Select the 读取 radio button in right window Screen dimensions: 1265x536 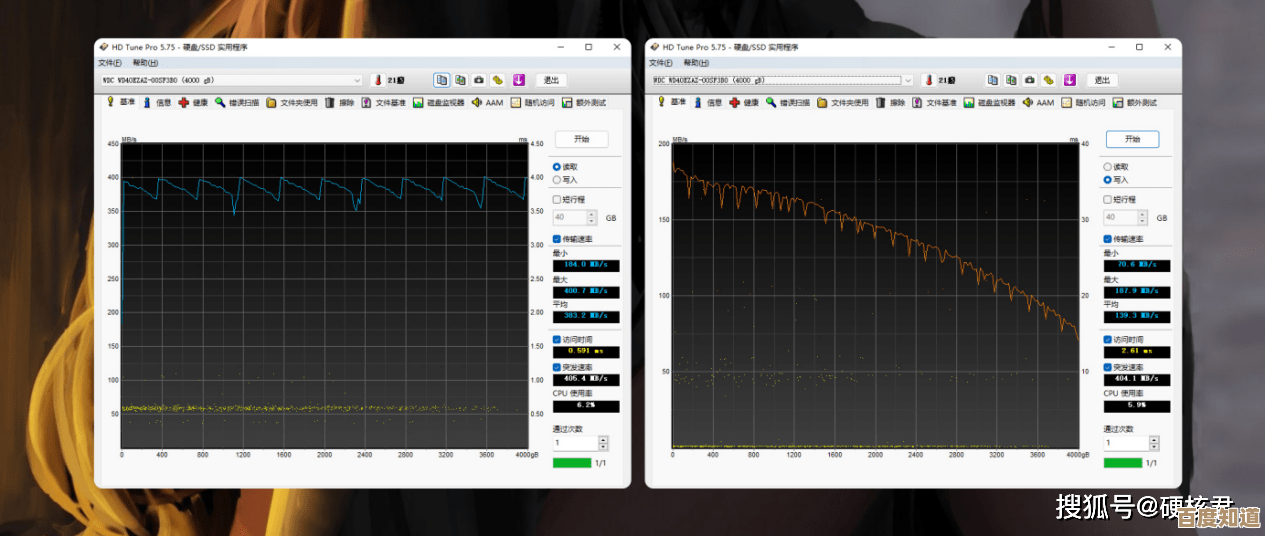point(1108,167)
